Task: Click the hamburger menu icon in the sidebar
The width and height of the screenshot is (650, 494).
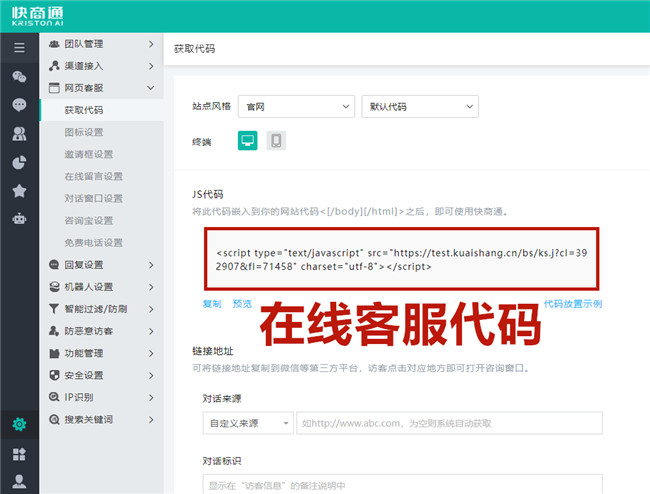Action: click(x=19, y=47)
